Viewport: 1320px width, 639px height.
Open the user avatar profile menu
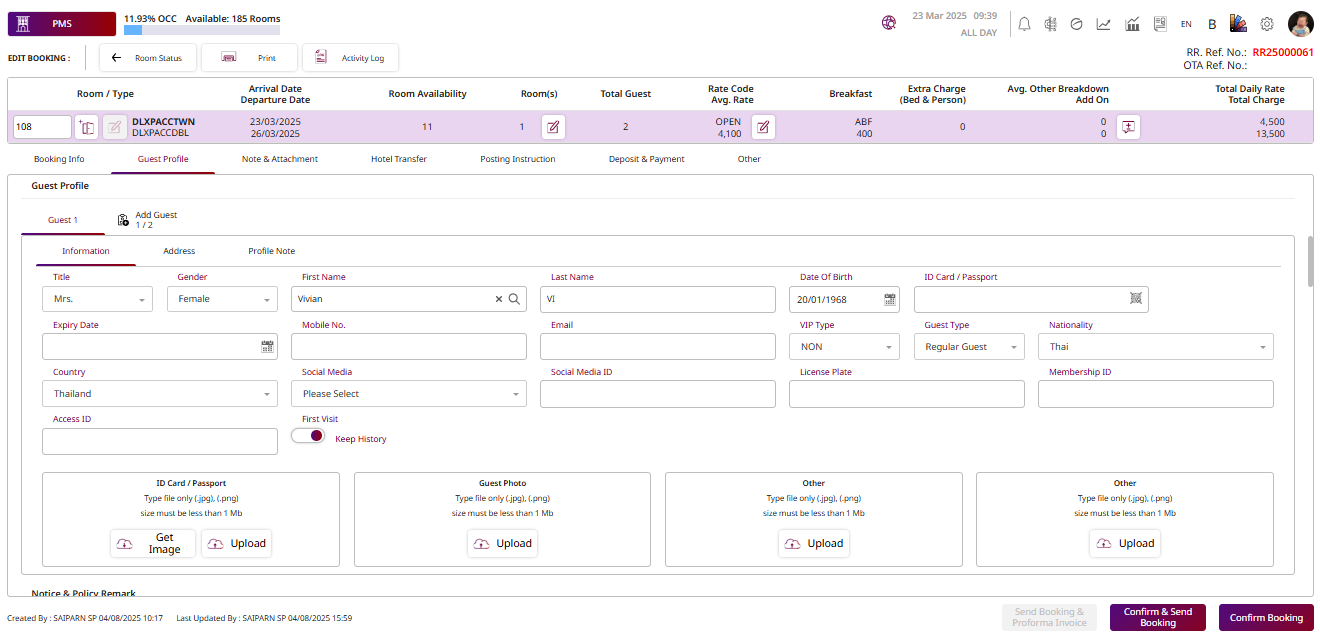point(1300,24)
